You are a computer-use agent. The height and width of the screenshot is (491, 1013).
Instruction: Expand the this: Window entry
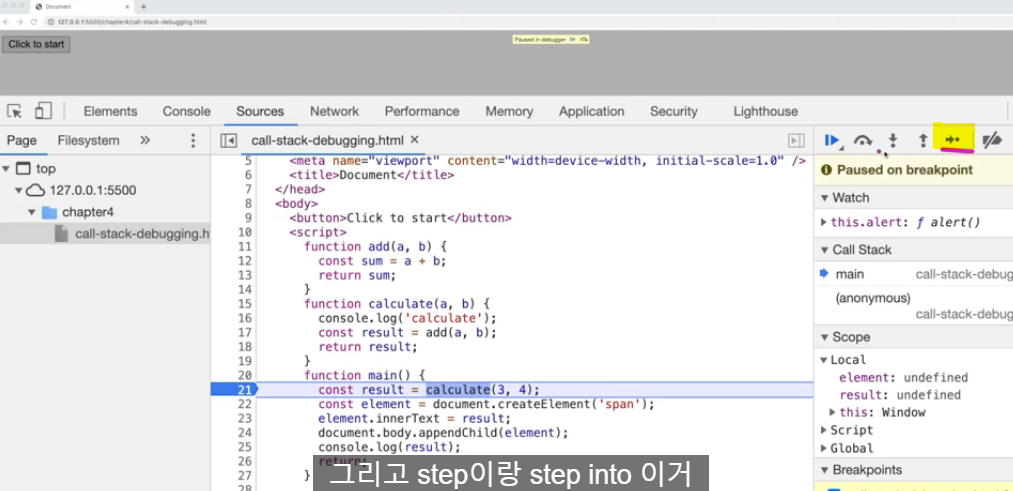click(833, 412)
